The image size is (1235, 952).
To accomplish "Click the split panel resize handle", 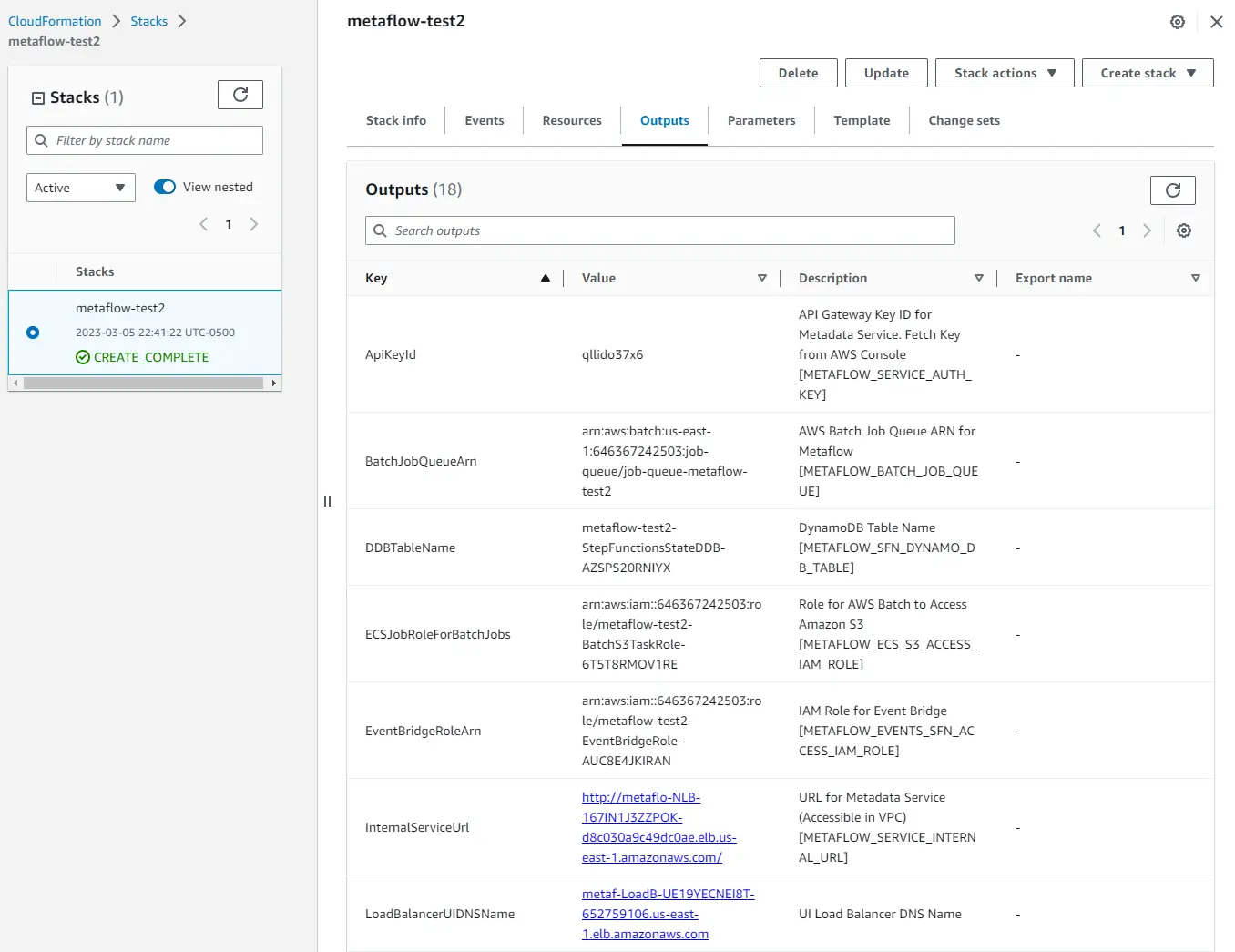I will (328, 501).
